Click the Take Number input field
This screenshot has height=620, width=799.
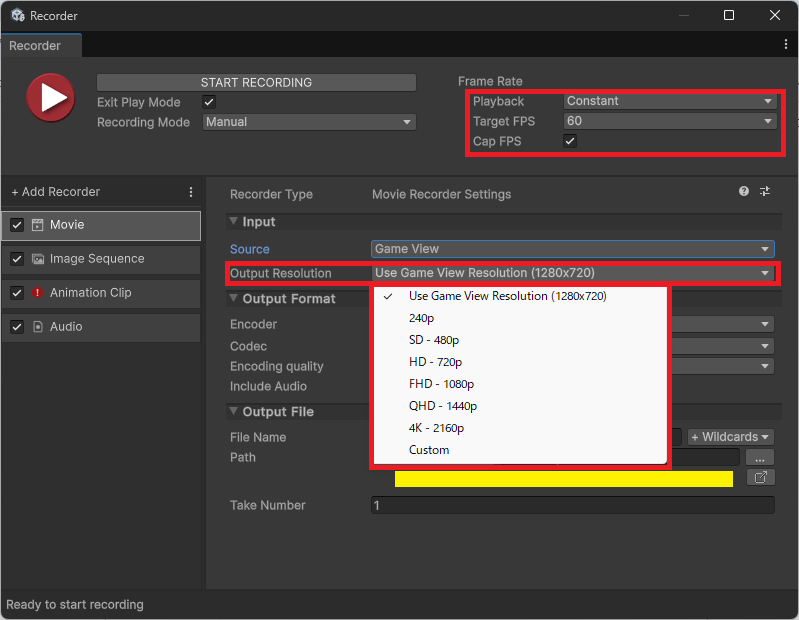coord(572,506)
